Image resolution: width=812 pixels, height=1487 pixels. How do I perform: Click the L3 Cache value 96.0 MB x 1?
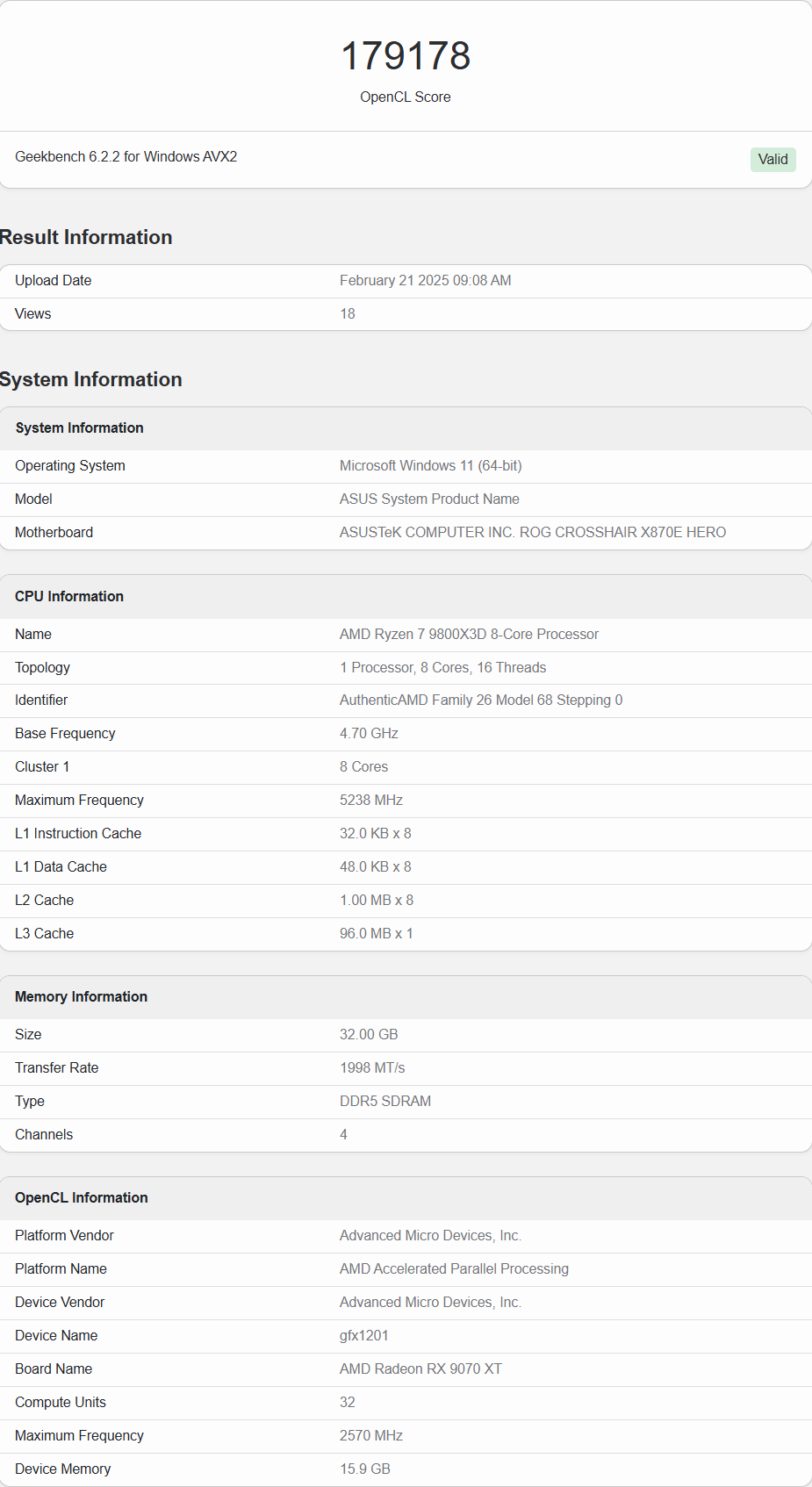pyautogui.click(x=376, y=934)
